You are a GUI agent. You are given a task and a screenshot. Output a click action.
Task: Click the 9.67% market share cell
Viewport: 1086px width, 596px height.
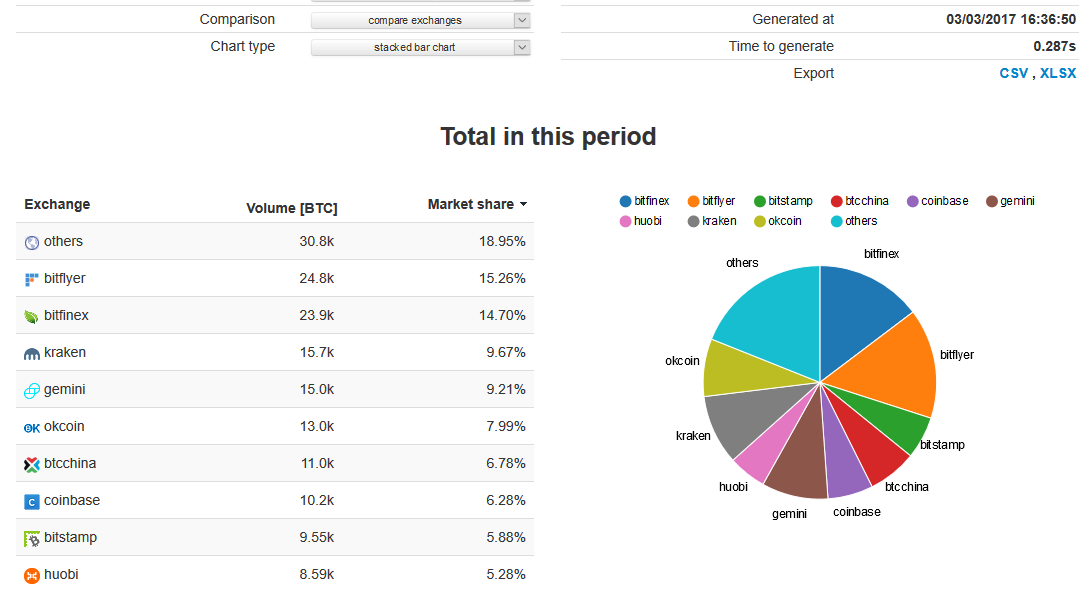506,352
